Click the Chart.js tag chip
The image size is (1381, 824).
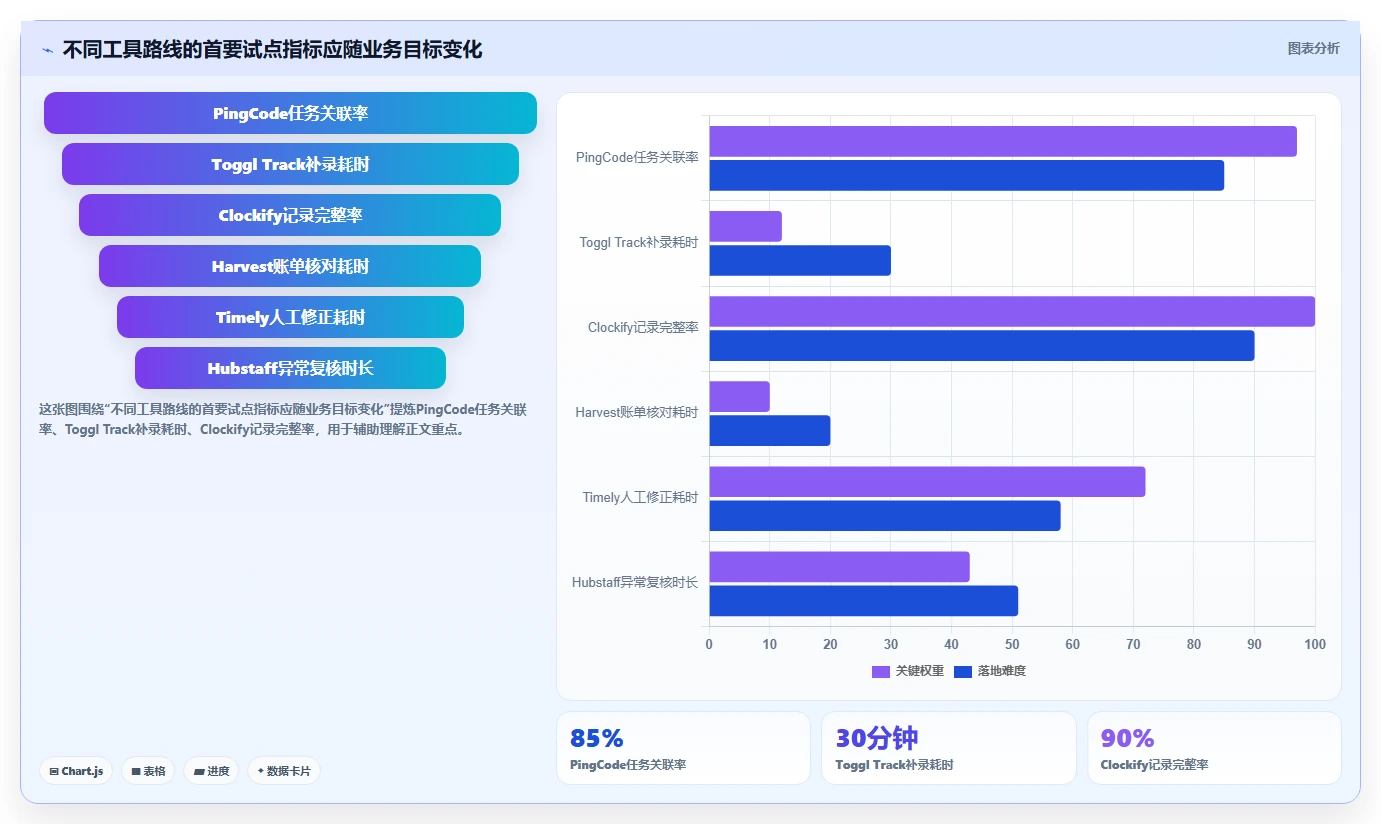click(76, 771)
